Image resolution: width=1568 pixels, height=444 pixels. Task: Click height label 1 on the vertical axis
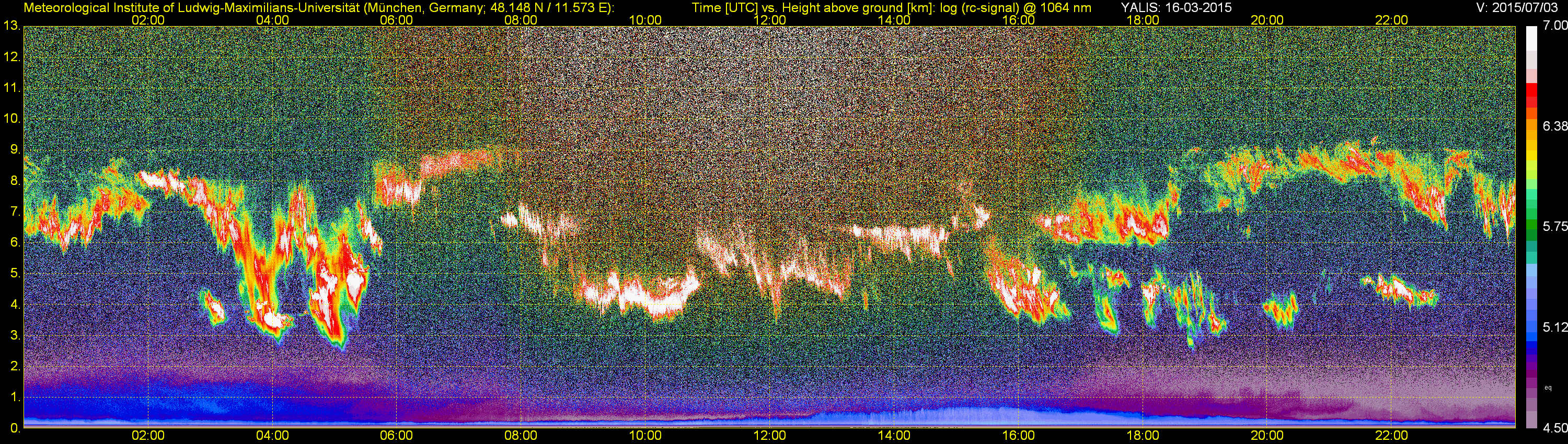pos(15,397)
